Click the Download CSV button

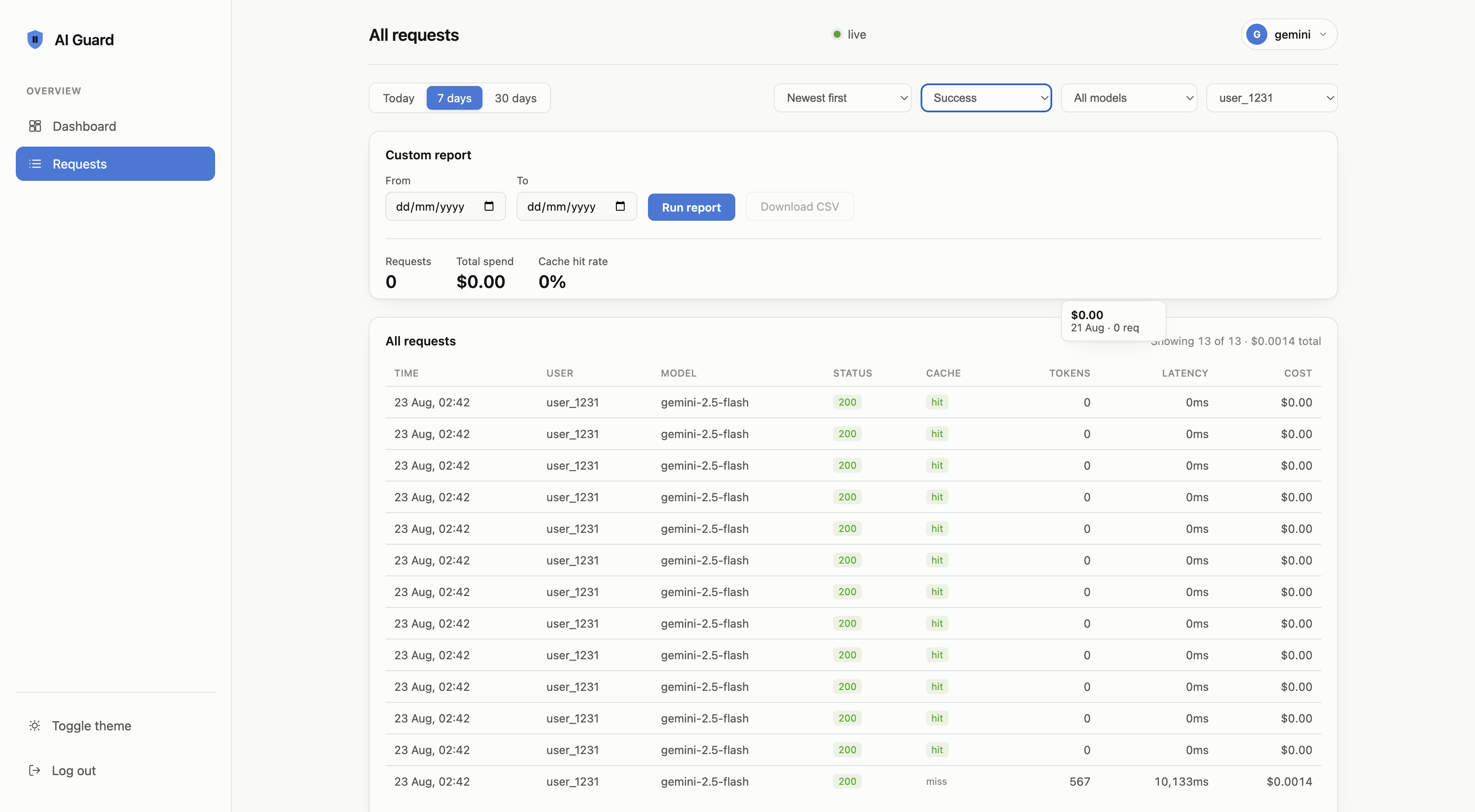[x=799, y=207]
